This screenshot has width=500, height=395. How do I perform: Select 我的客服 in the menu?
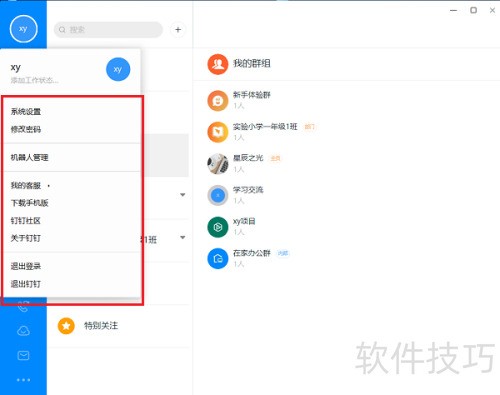(x=26, y=185)
